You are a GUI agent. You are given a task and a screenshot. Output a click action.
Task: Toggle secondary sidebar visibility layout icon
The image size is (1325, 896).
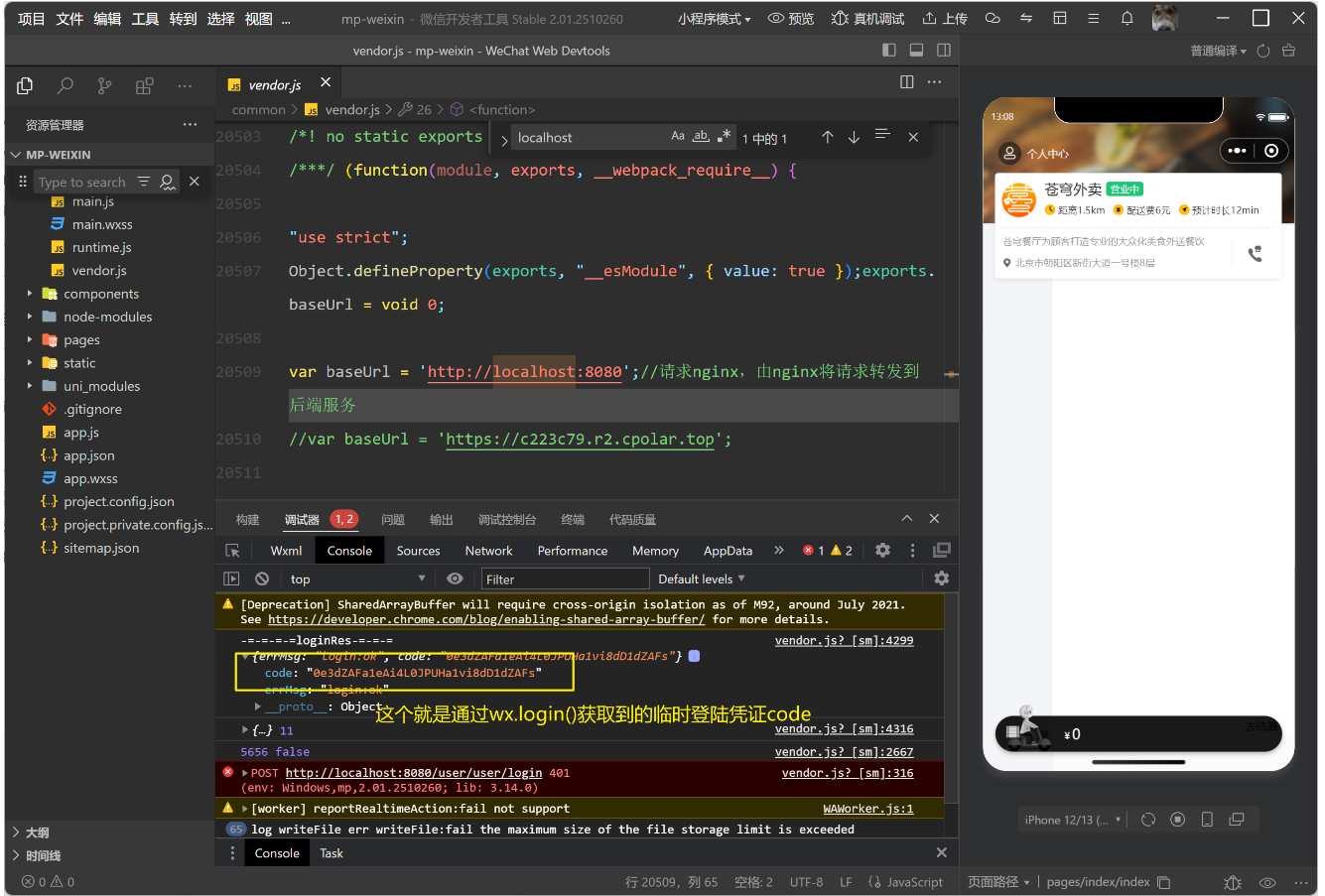[944, 51]
